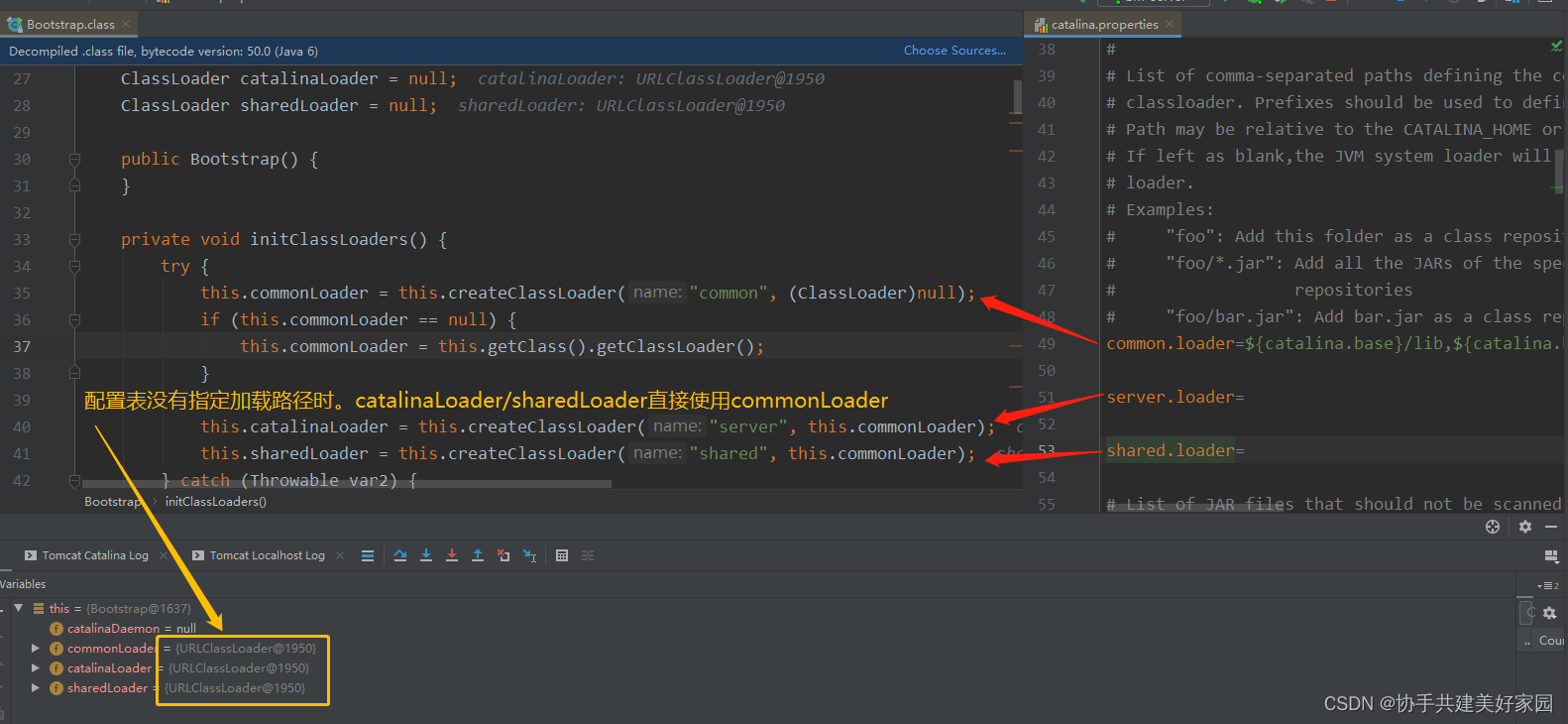Close the Tomcat Localhost Log tab
The width and height of the screenshot is (1568, 724).
click(340, 555)
